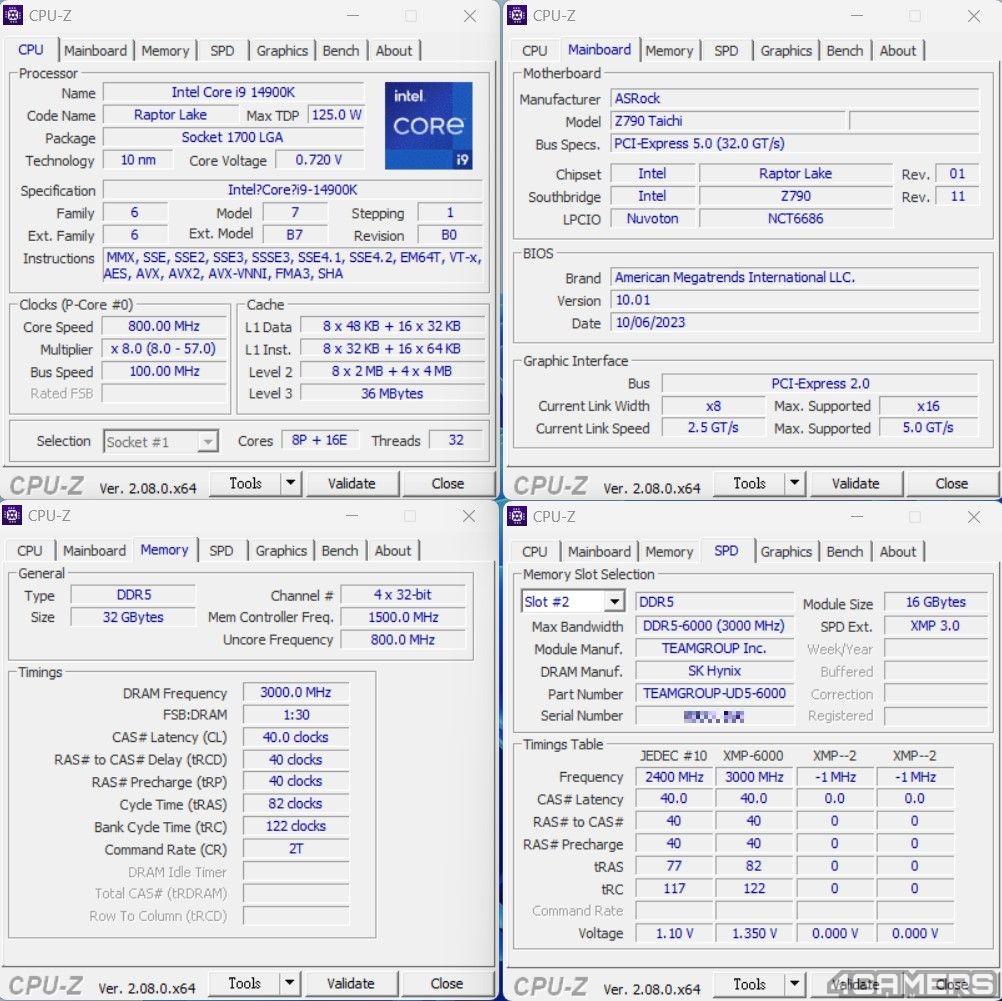
Task: Minimize the Mainboard CPU-Z window
Action: coord(857,15)
